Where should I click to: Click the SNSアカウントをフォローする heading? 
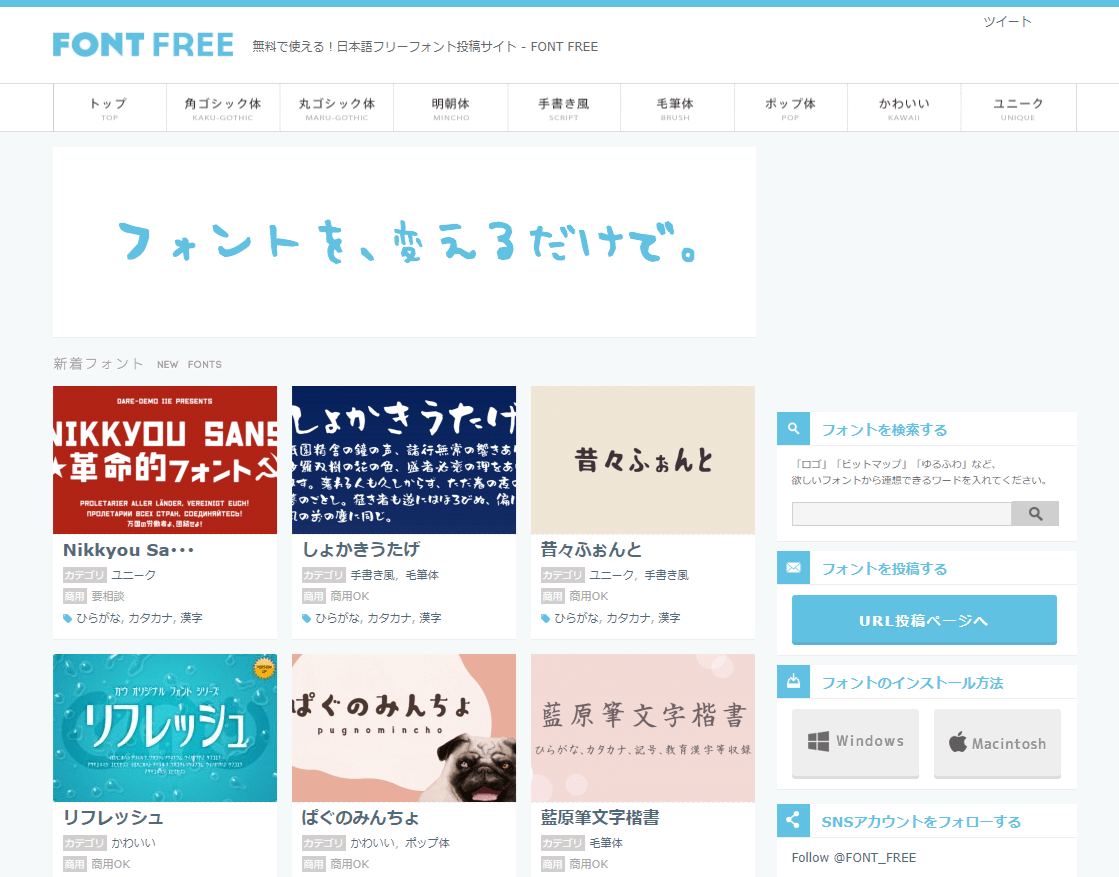click(921, 822)
